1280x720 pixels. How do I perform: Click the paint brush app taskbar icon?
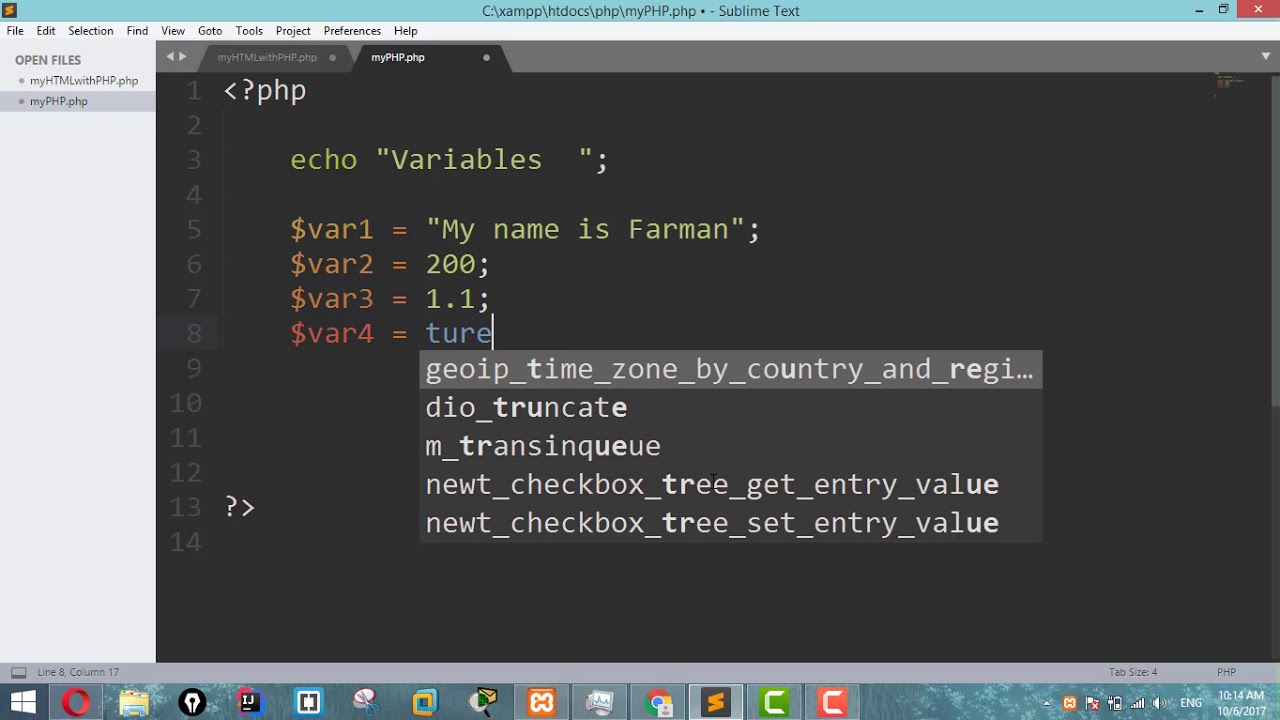366,702
